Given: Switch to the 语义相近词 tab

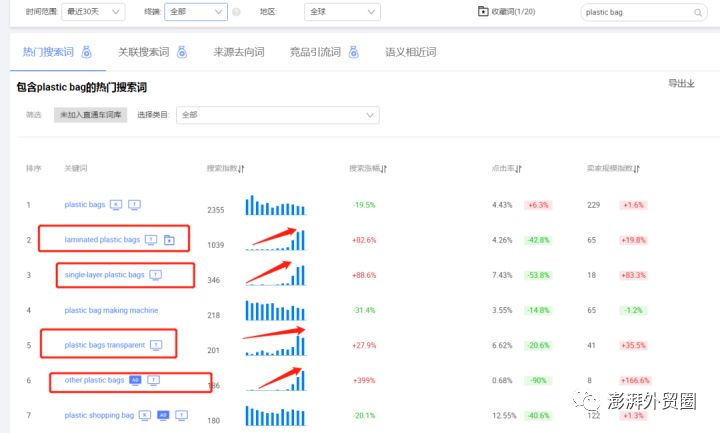Looking at the screenshot, I should coord(411,52).
